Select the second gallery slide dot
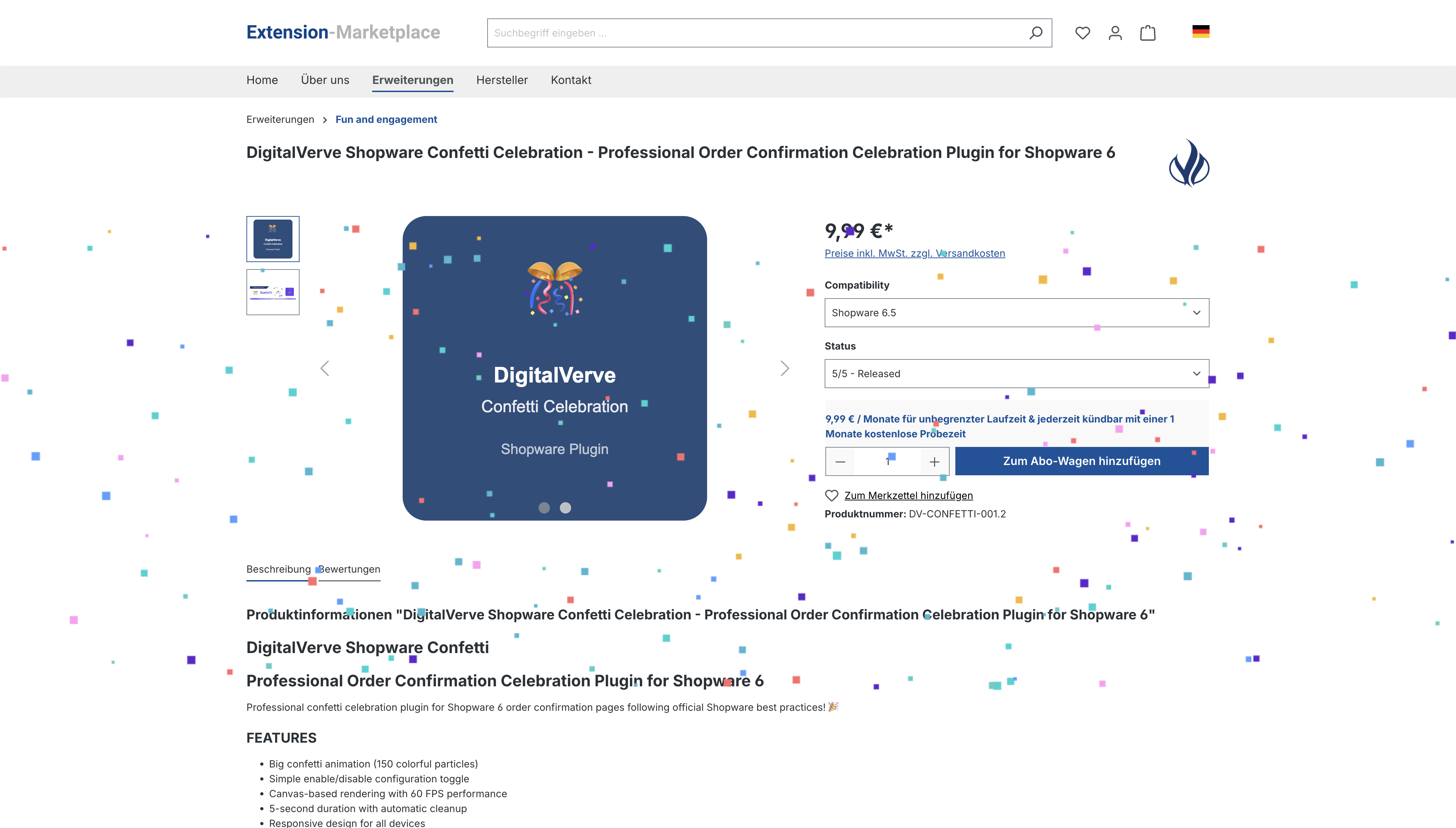The image size is (1456, 828). [565, 508]
